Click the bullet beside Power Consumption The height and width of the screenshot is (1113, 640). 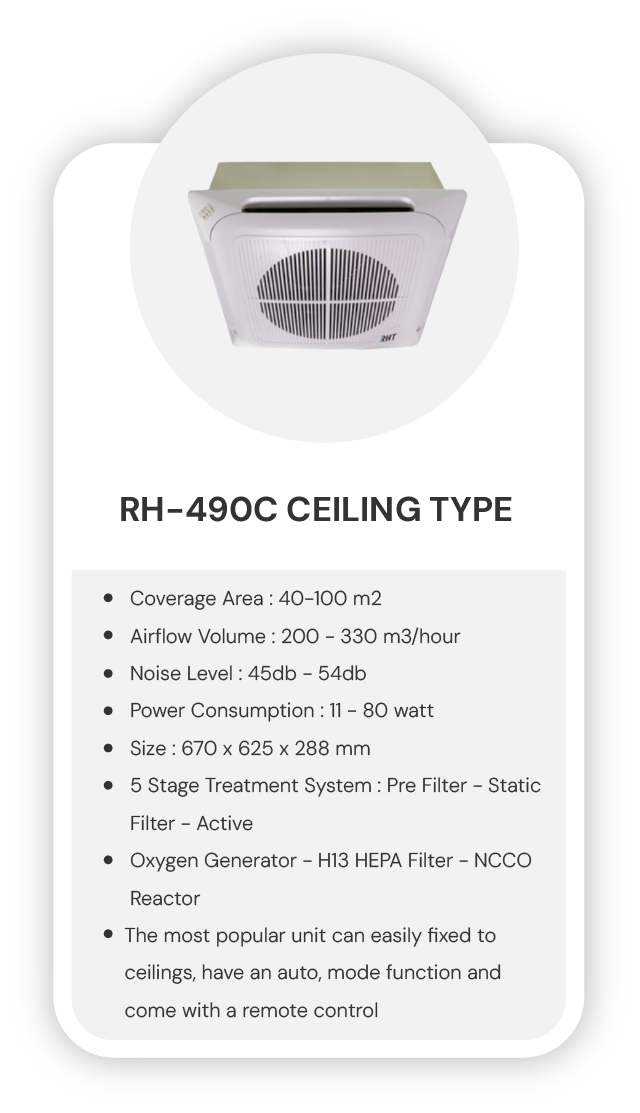click(x=108, y=711)
